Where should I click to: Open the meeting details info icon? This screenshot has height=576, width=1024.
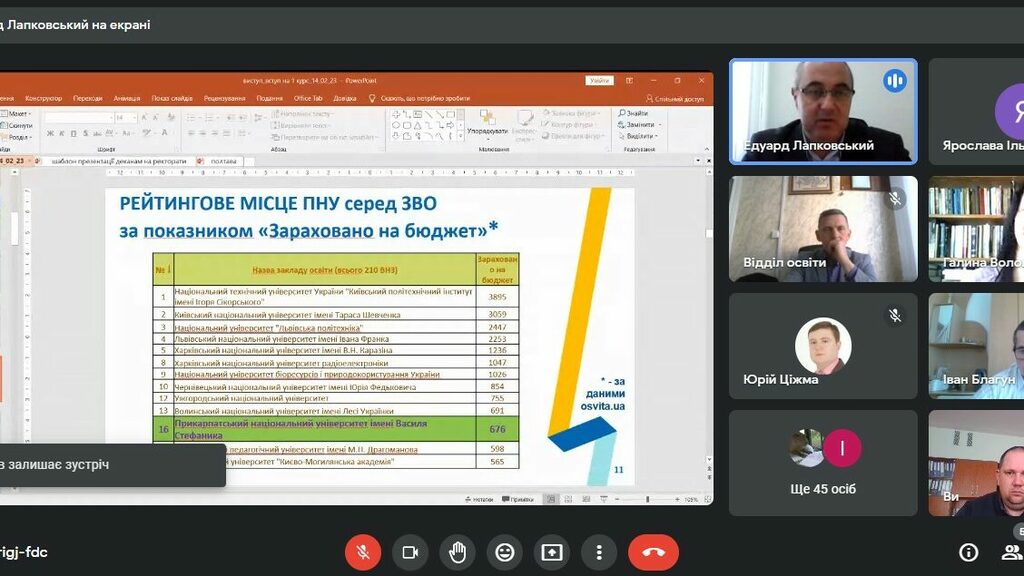pos(968,552)
